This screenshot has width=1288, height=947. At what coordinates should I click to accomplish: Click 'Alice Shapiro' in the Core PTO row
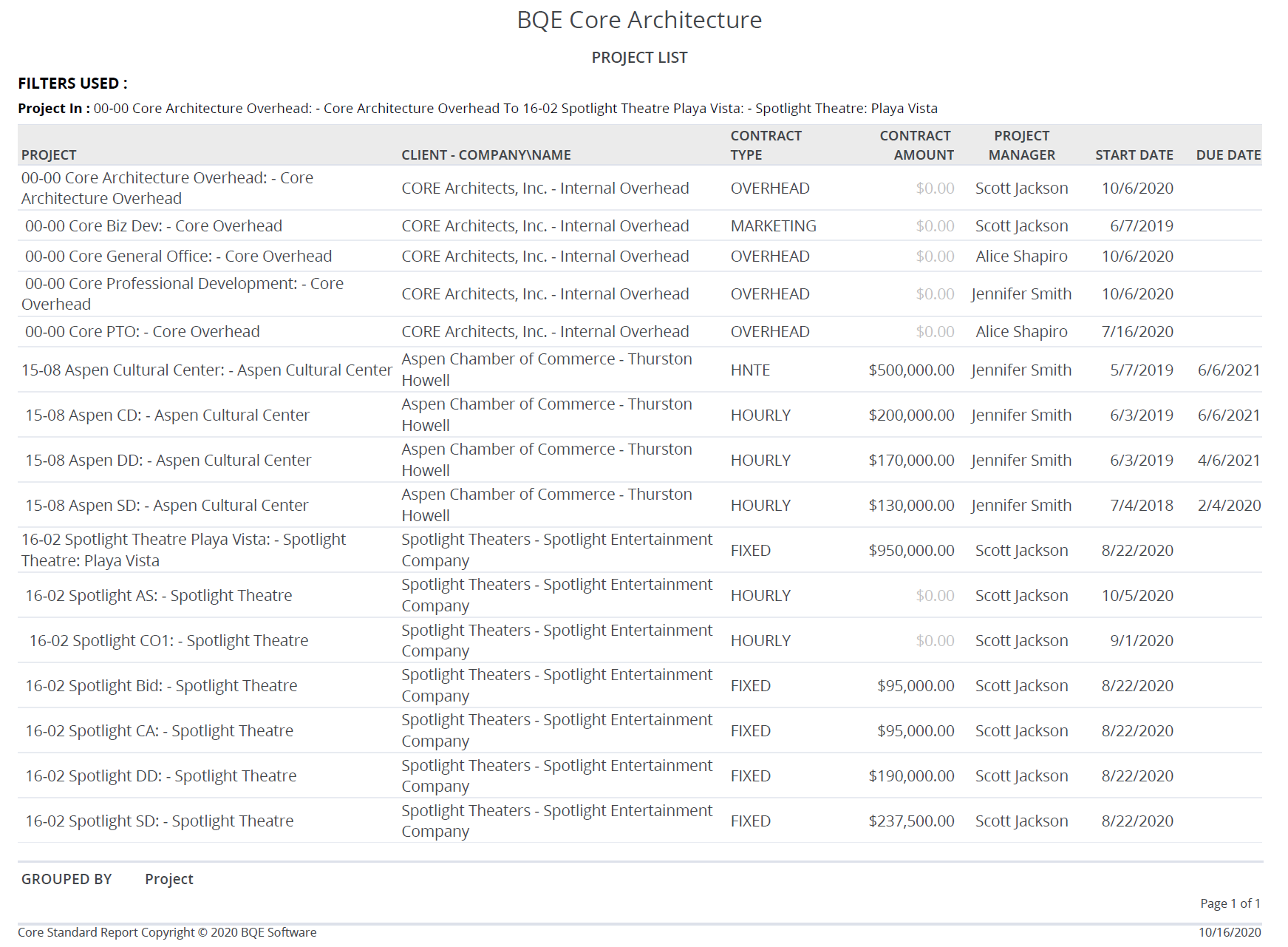pyautogui.click(x=1021, y=332)
